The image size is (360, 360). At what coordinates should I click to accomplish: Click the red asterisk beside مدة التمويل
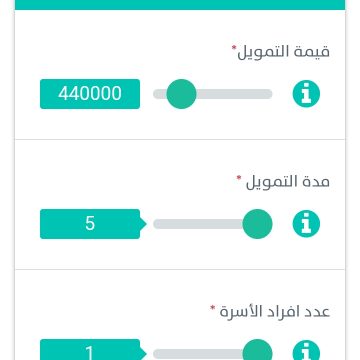point(239,178)
